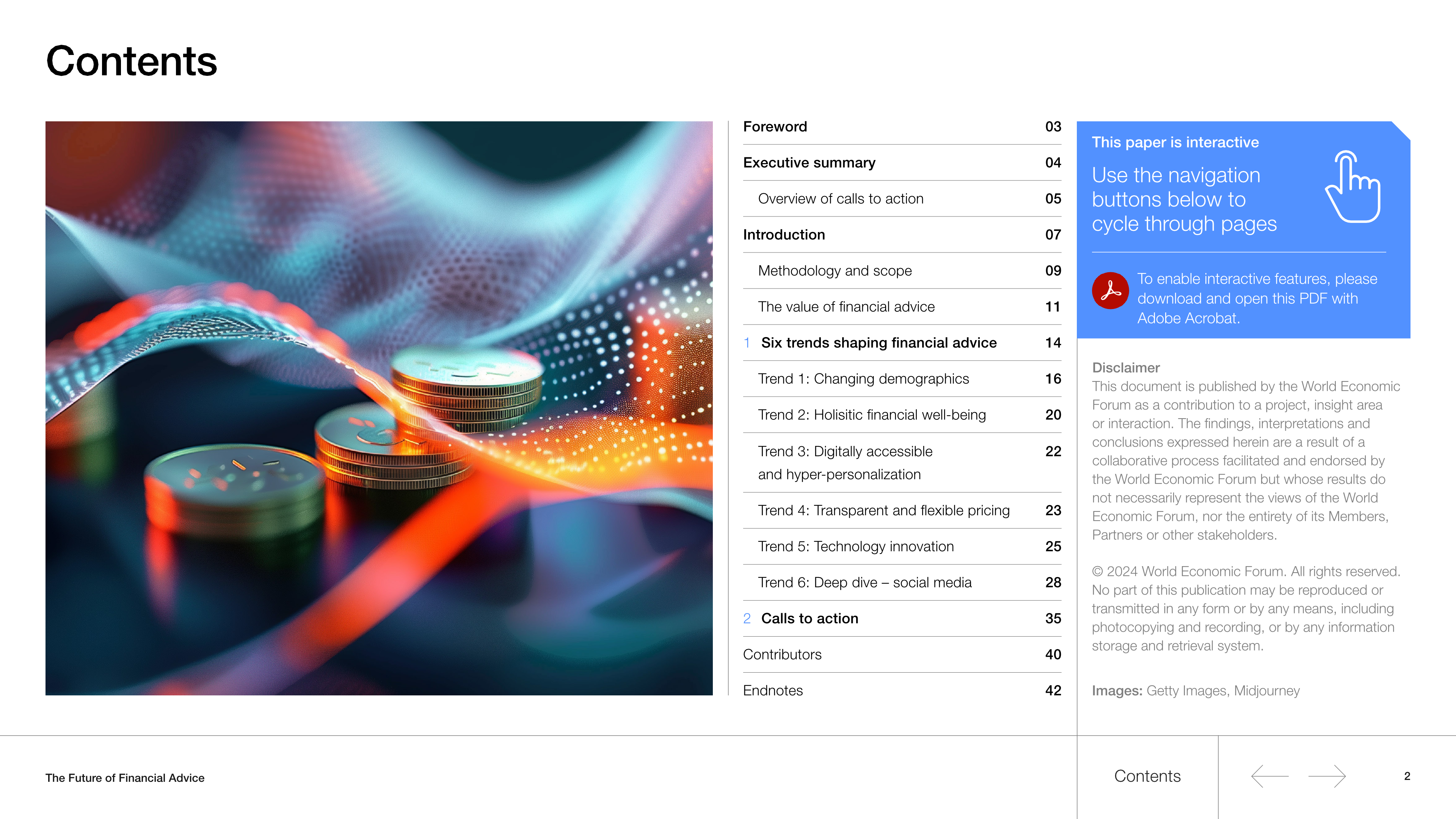1456x819 pixels.
Task: Open the Introduction section link
Action: pyautogui.click(x=902, y=235)
